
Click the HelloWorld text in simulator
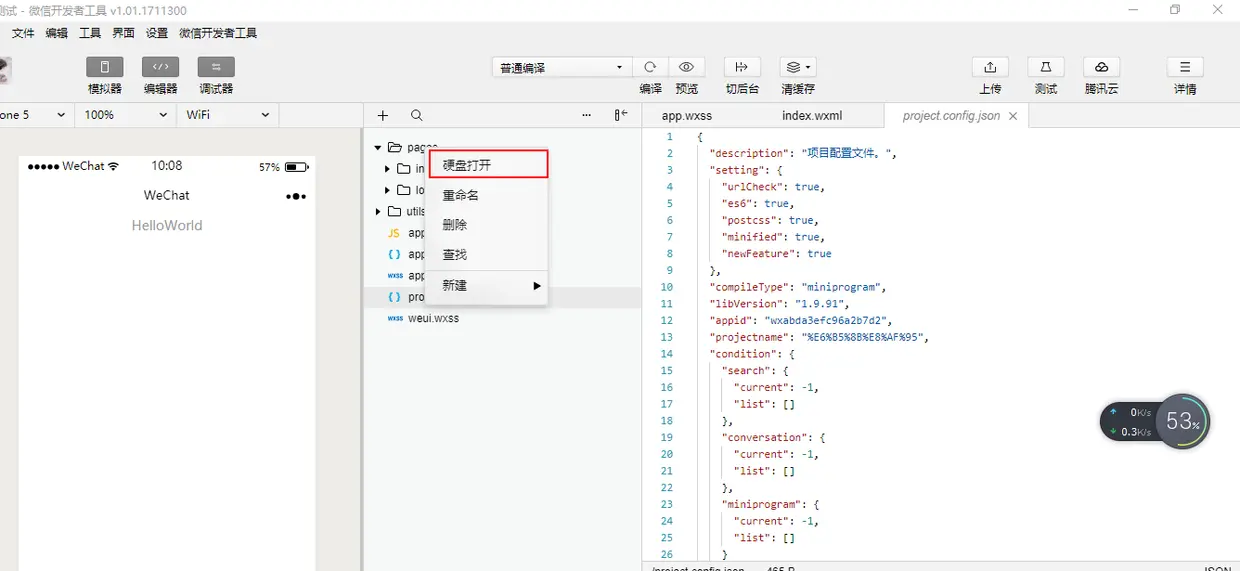click(167, 226)
